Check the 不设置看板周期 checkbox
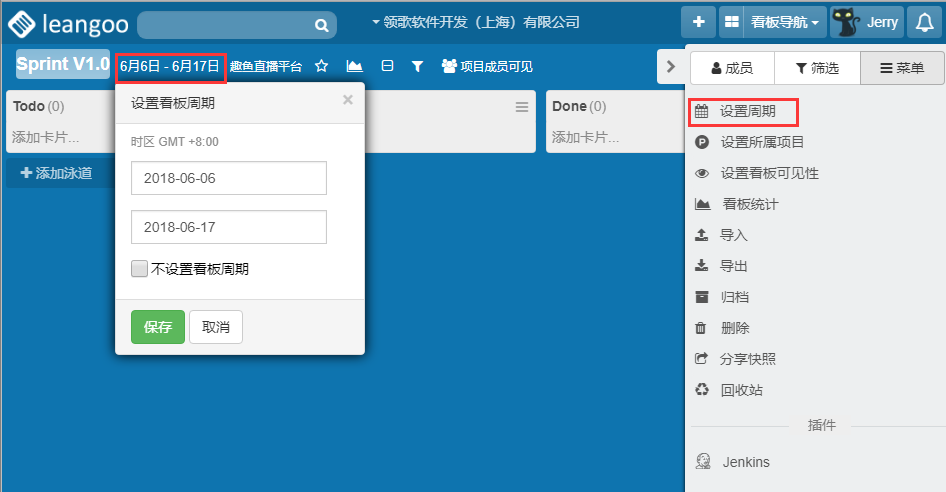This screenshot has height=492, width=946. [140, 268]
